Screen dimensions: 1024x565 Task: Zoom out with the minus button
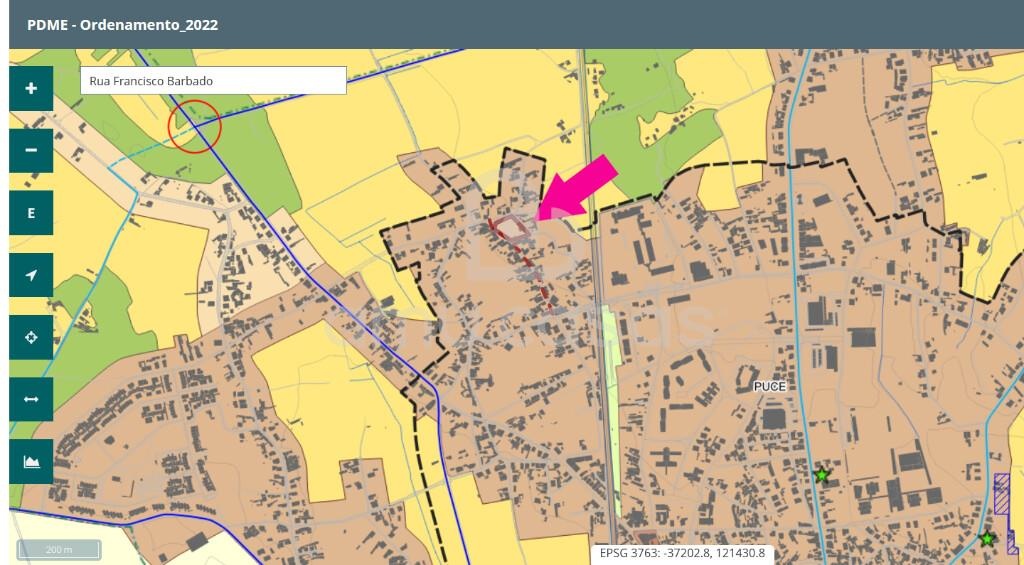pos(31,150)
